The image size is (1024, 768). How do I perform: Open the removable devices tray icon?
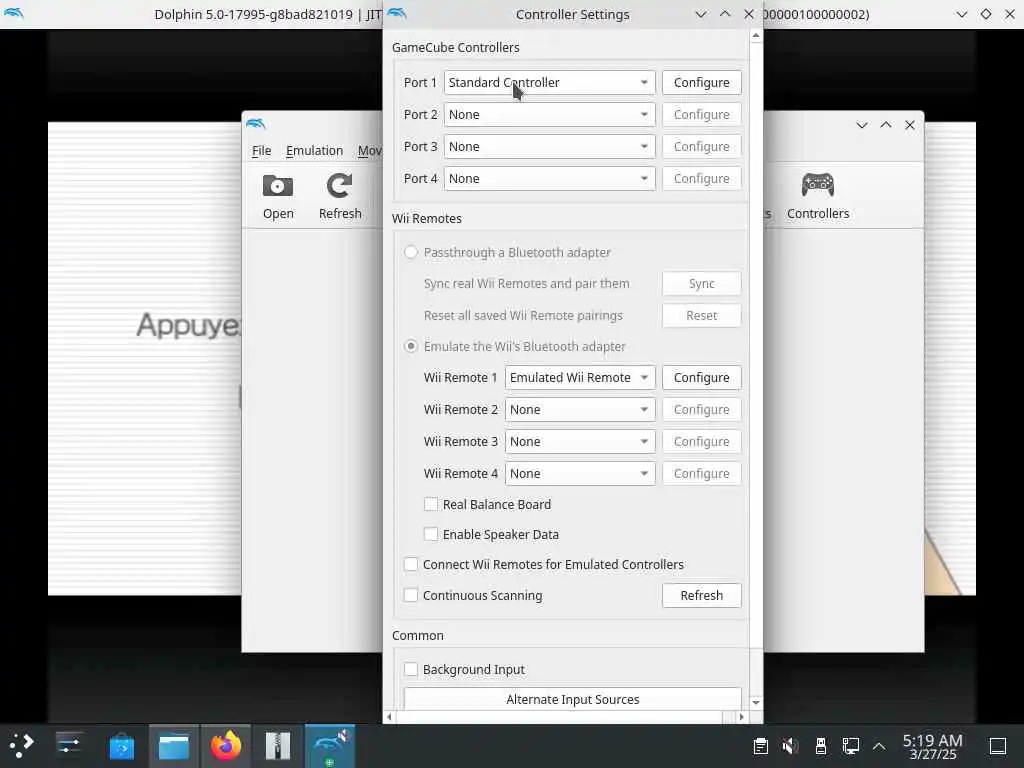coord(821,746)
